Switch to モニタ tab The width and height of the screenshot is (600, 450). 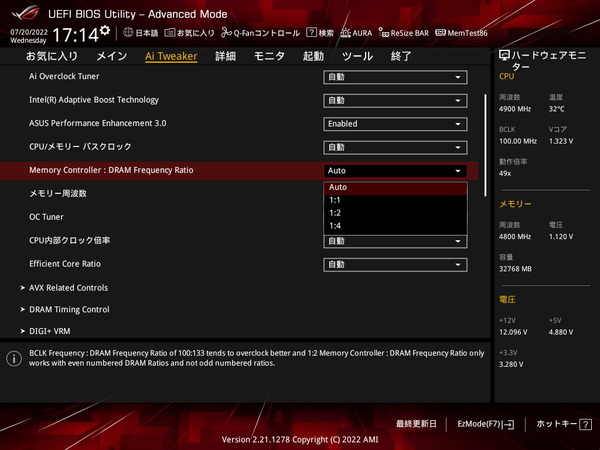(x=269, y=56)
